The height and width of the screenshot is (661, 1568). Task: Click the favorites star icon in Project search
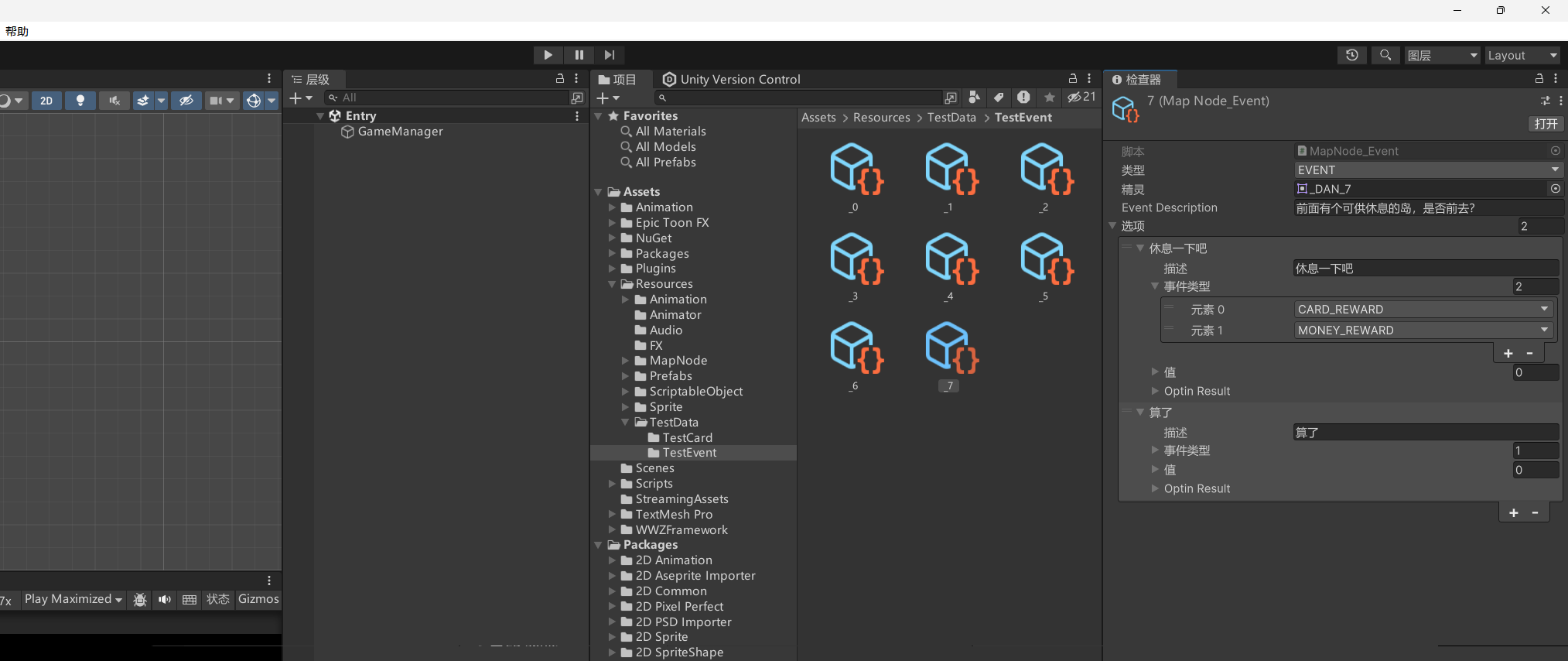pos(1049,98)
